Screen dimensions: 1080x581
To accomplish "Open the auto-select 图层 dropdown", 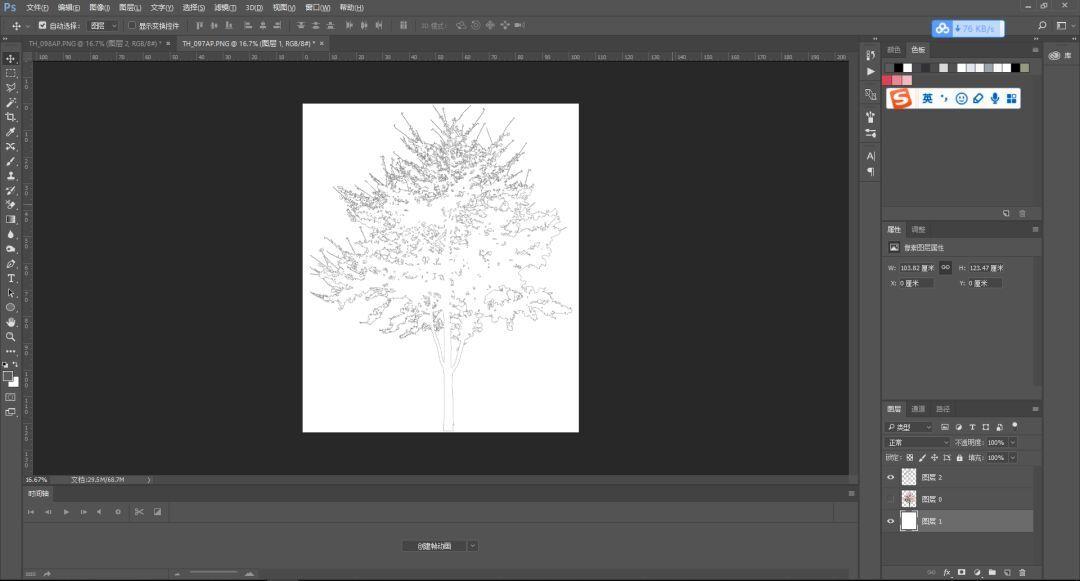I will (104, 25).
